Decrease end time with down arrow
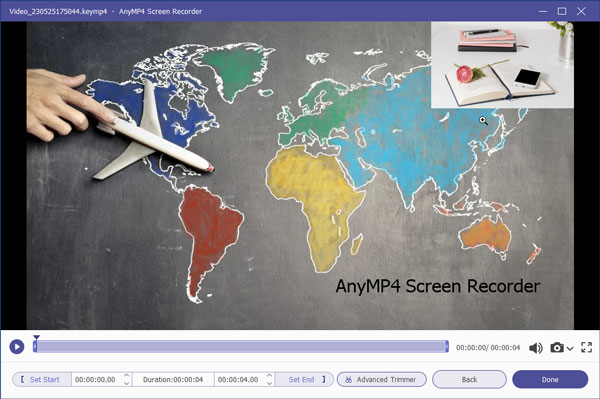 (270, 383)
